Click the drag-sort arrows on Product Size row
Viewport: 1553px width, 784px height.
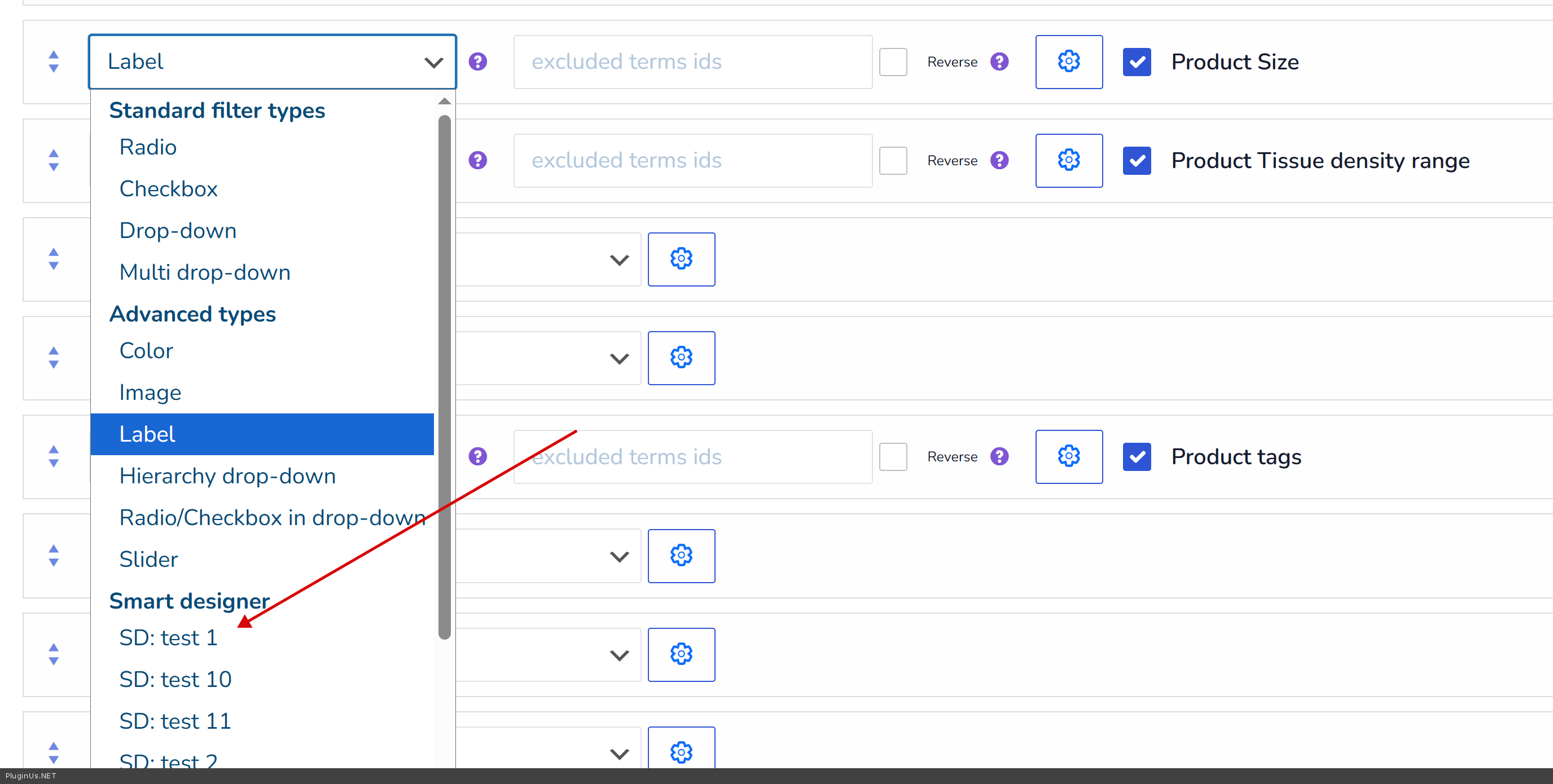(54, 61)
